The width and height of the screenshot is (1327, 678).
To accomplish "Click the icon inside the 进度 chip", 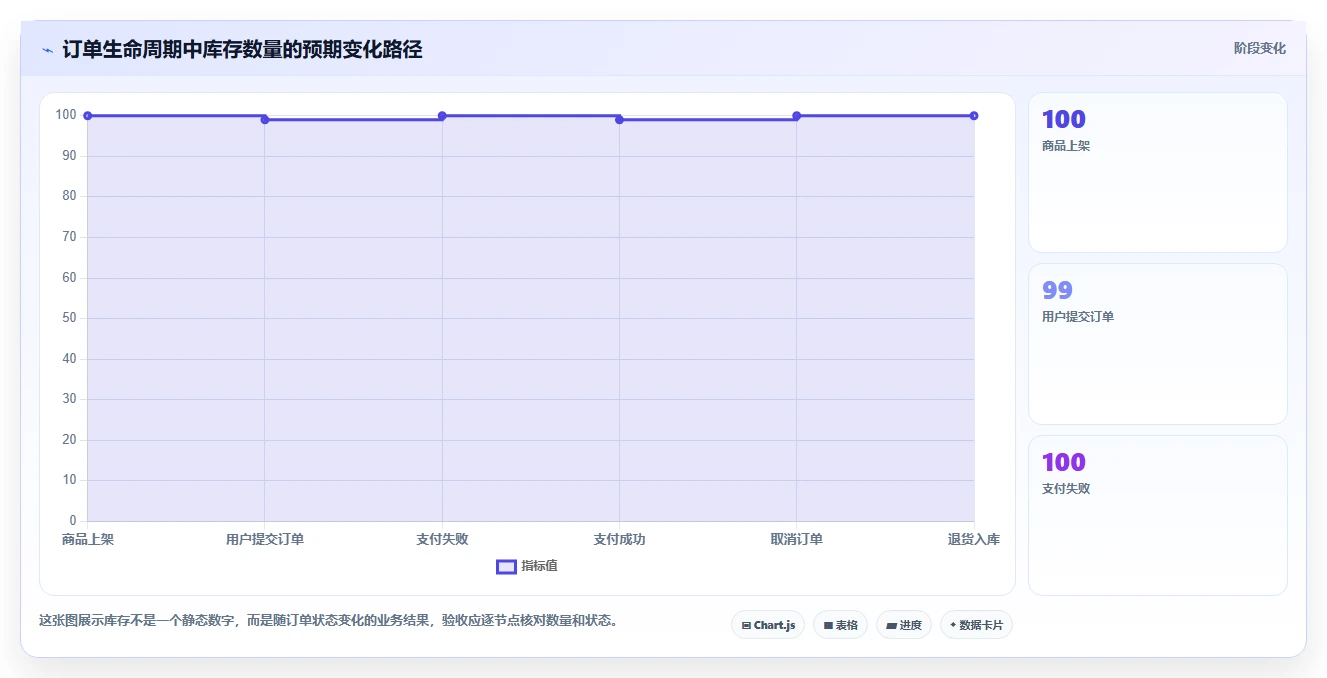I will (891, 626).
